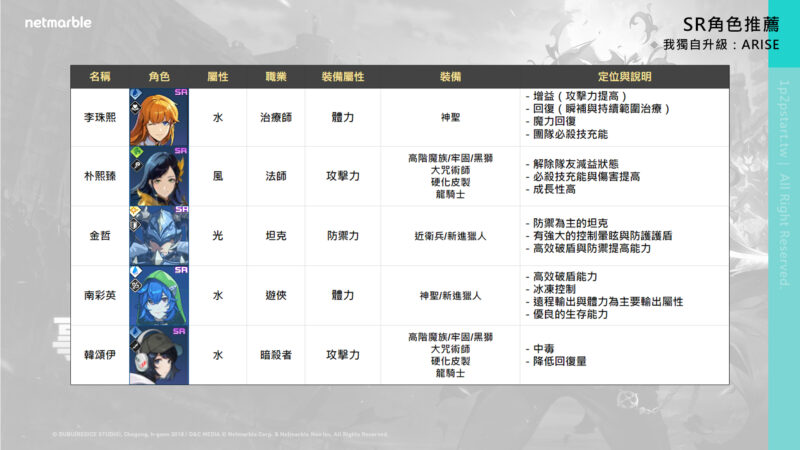The image size is (800, 450).
Task: Click 坦克 class cell
Action: pyautogui.click(x=276, y=236)
